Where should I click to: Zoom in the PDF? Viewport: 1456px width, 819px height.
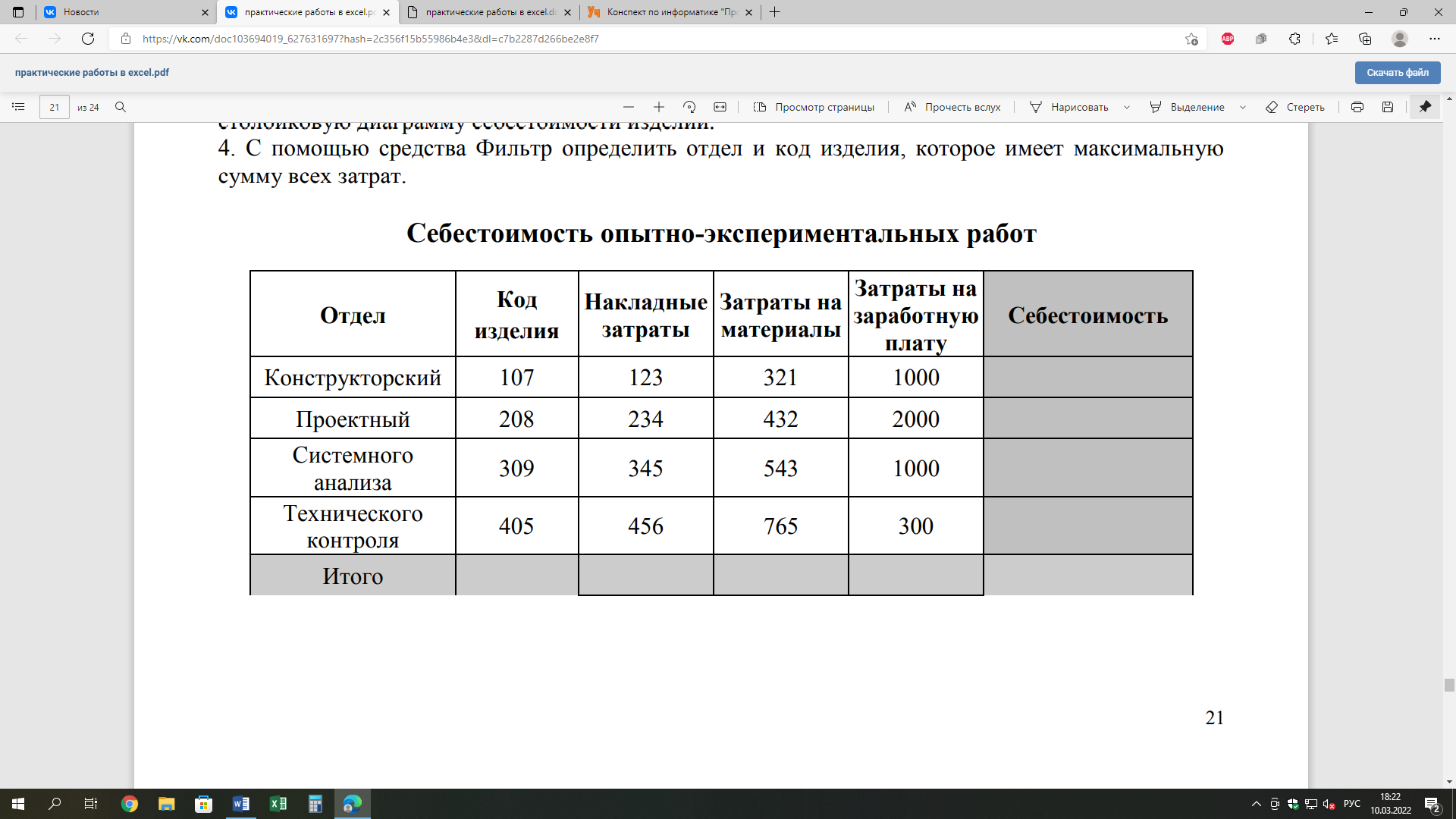[659, 107]
